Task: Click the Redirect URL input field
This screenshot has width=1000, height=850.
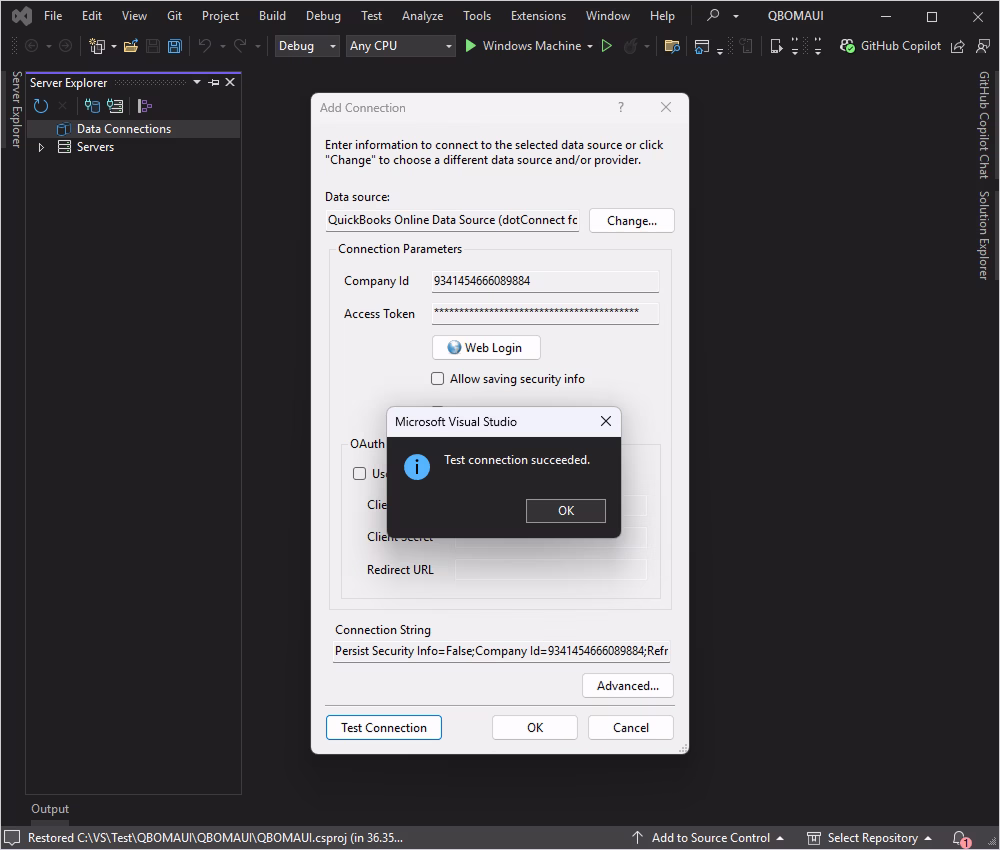Action: pyautogui.click(x=550, y=569)
